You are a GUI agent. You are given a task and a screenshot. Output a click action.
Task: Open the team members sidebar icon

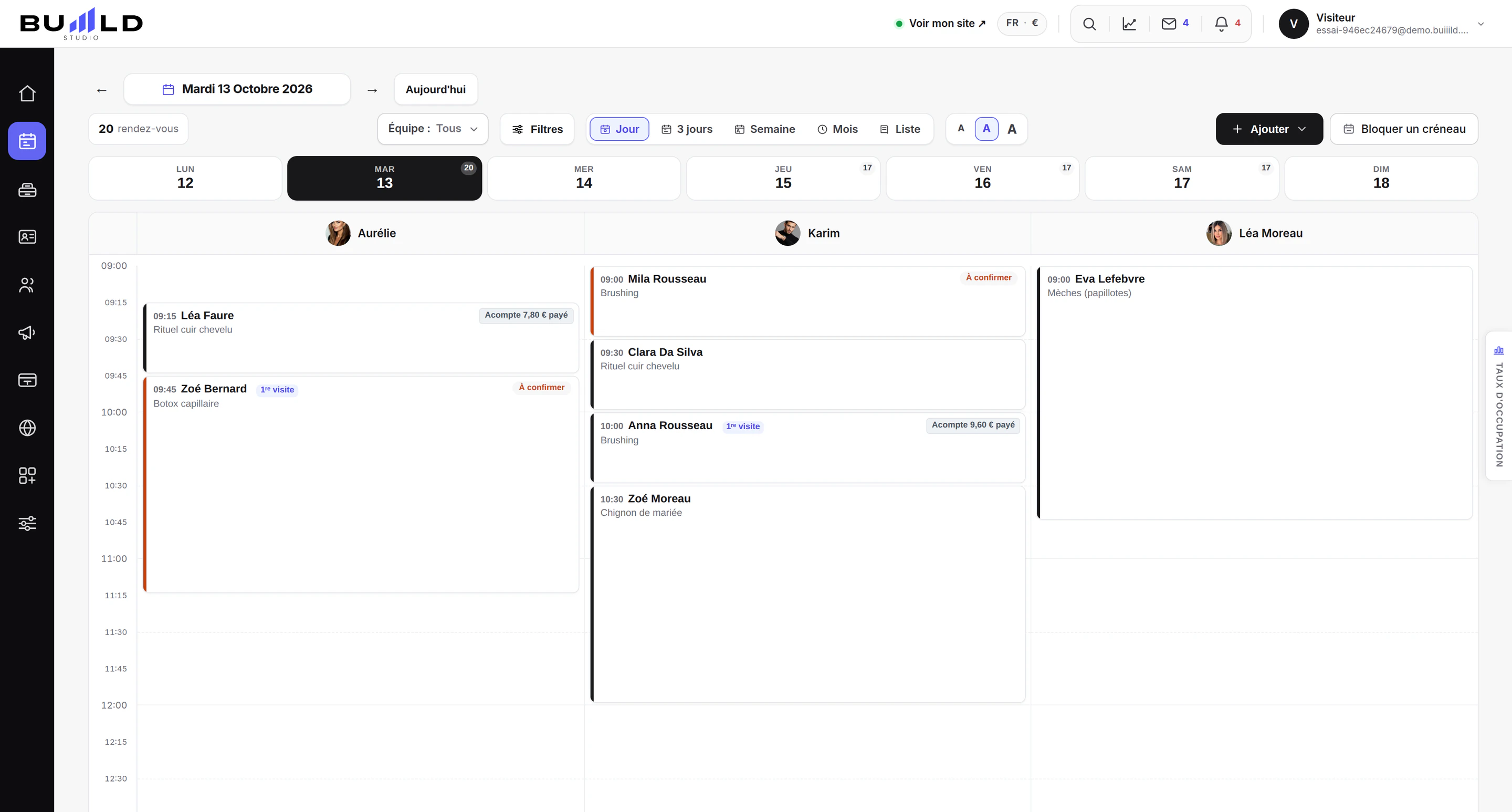tap(27, 285)
